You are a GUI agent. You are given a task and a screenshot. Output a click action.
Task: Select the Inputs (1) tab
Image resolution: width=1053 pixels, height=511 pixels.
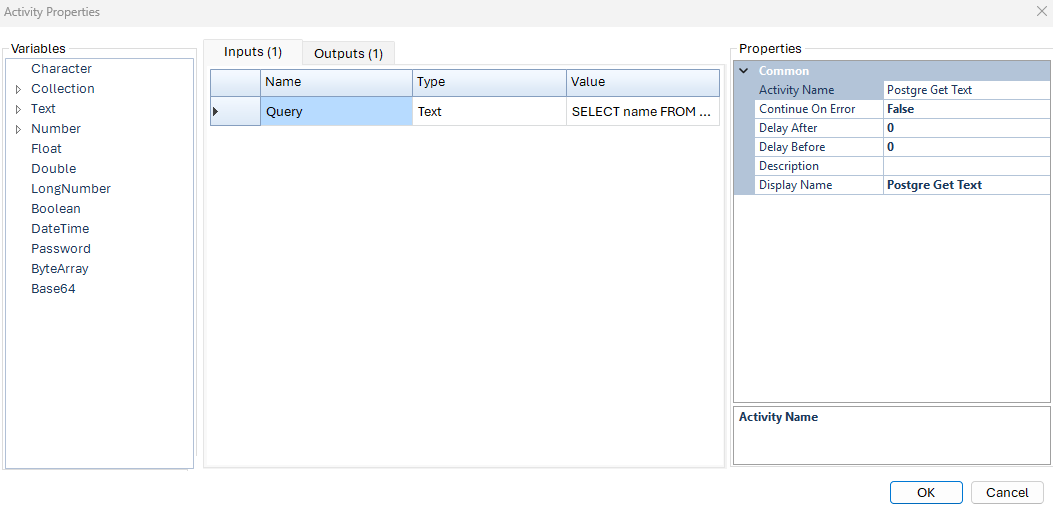(253, 52)
